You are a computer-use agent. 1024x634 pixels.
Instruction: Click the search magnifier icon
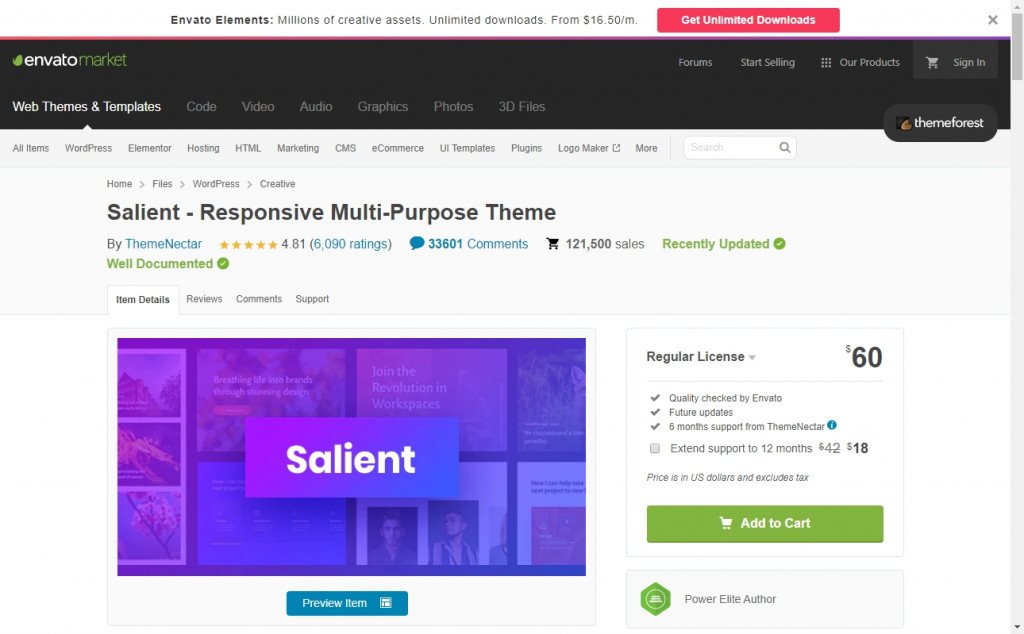pos(784,148)
